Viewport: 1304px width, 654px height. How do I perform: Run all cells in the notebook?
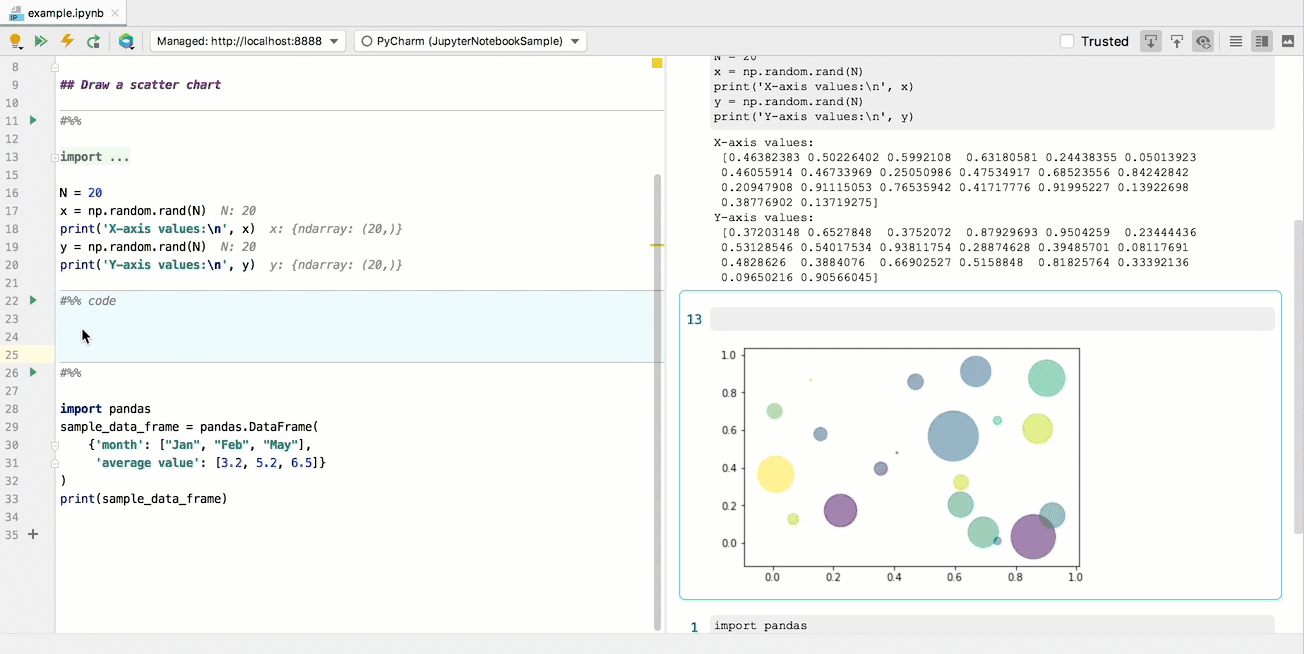coord(40,41)
